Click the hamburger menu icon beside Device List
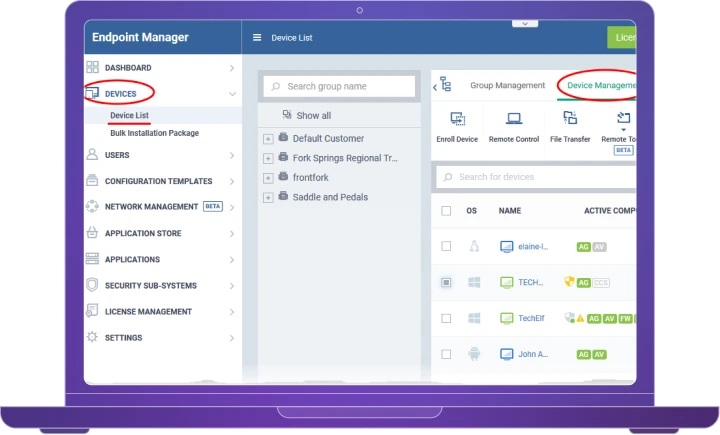Viewport: 720px width, 435px height. (x=257, y=38)
